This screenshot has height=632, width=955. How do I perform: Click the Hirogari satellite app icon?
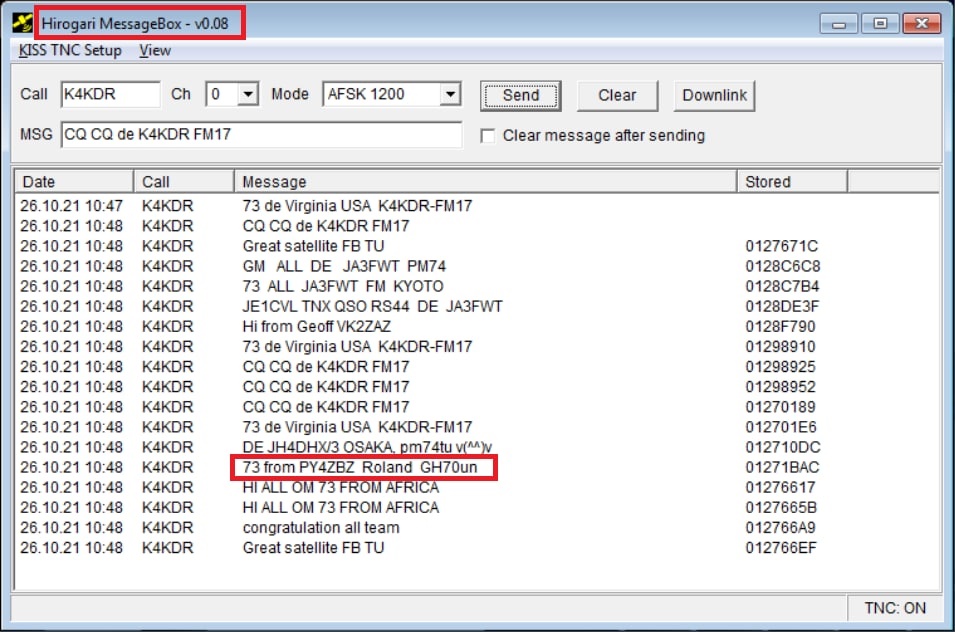tap(23, 23)
